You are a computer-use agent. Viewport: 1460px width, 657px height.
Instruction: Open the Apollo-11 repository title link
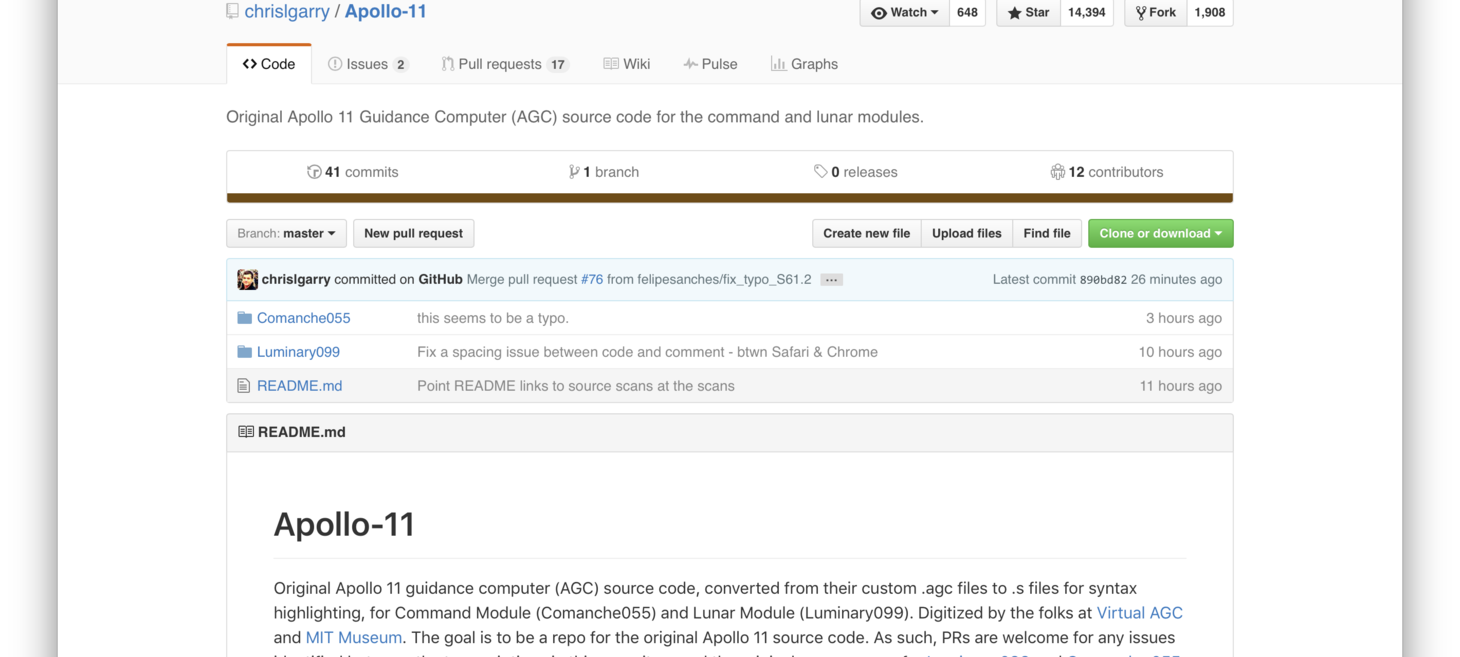tap(385, 12)
